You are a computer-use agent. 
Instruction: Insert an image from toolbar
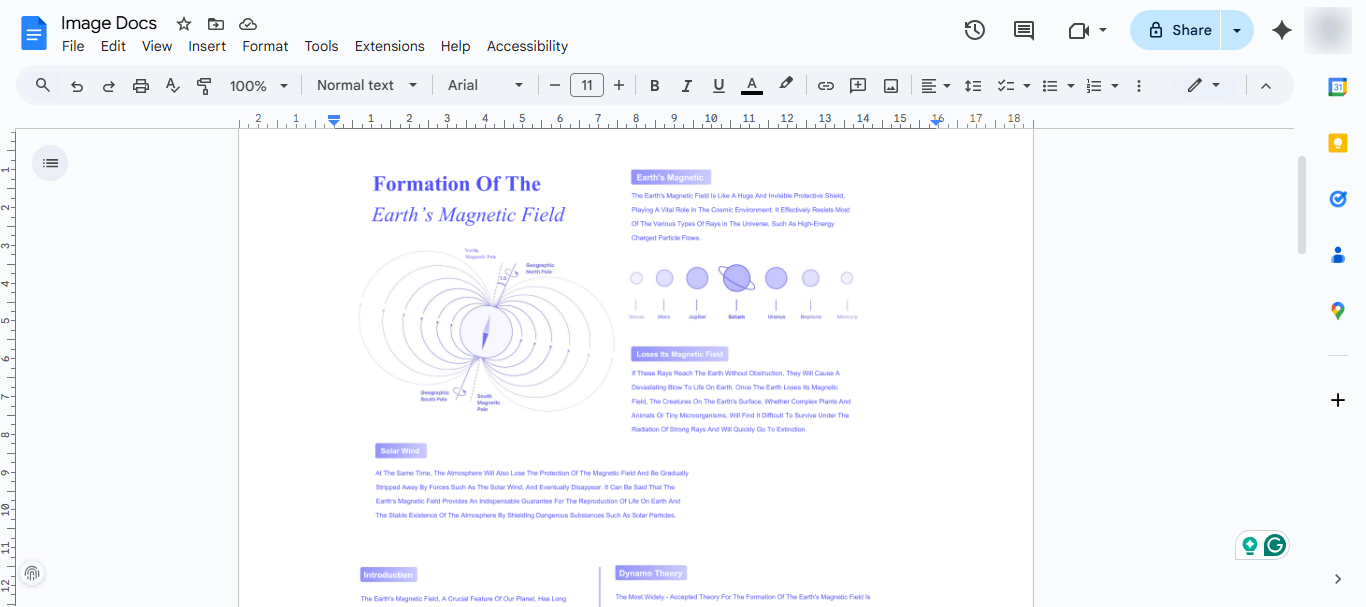pyautogui.click(x=890, y=86)
